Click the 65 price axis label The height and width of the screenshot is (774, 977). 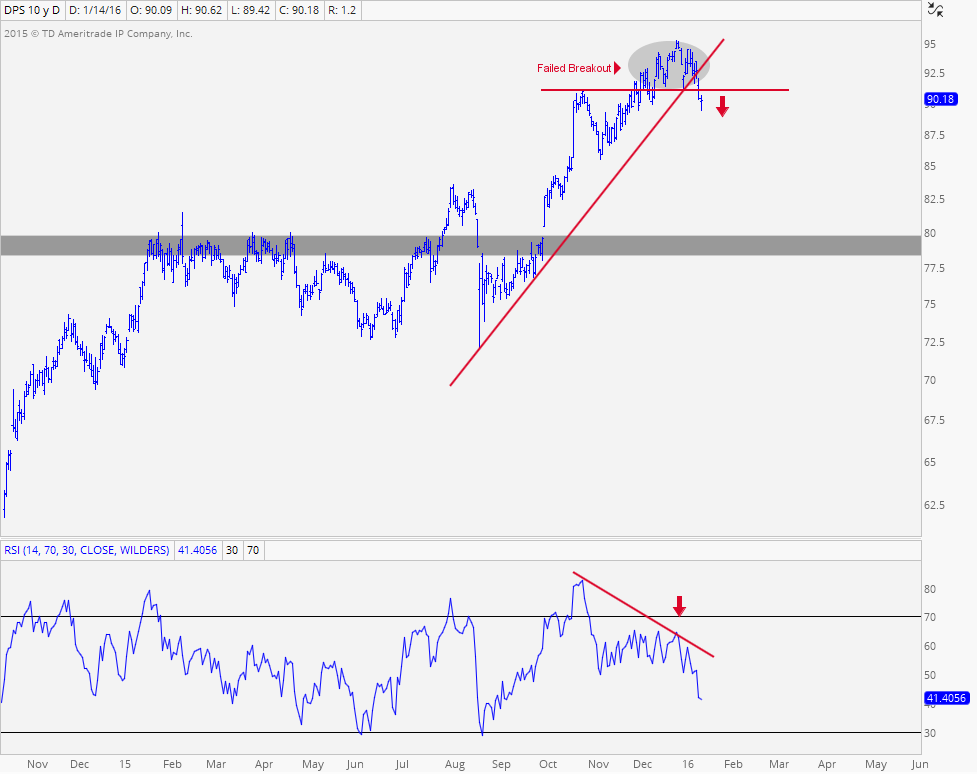click(x=930, y=462)
